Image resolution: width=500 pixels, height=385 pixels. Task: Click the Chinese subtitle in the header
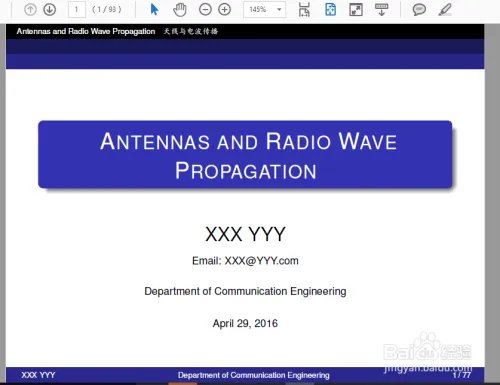click(x=191, y=31)
